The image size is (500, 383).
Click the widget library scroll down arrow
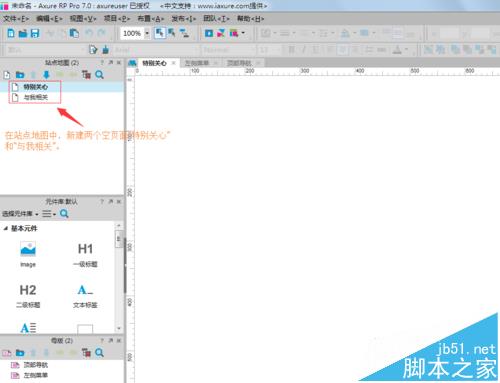(x=119, y=328)
